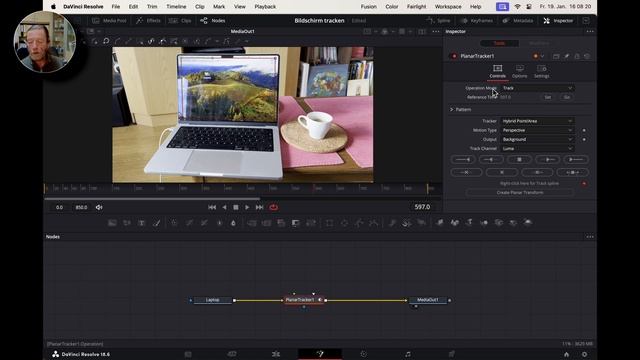
Task: Open the Edit page icon
Action: coord(276,354)
